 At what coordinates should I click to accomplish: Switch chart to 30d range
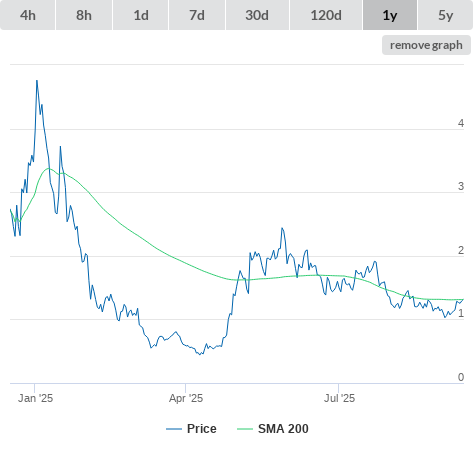(x=257, y=15)
